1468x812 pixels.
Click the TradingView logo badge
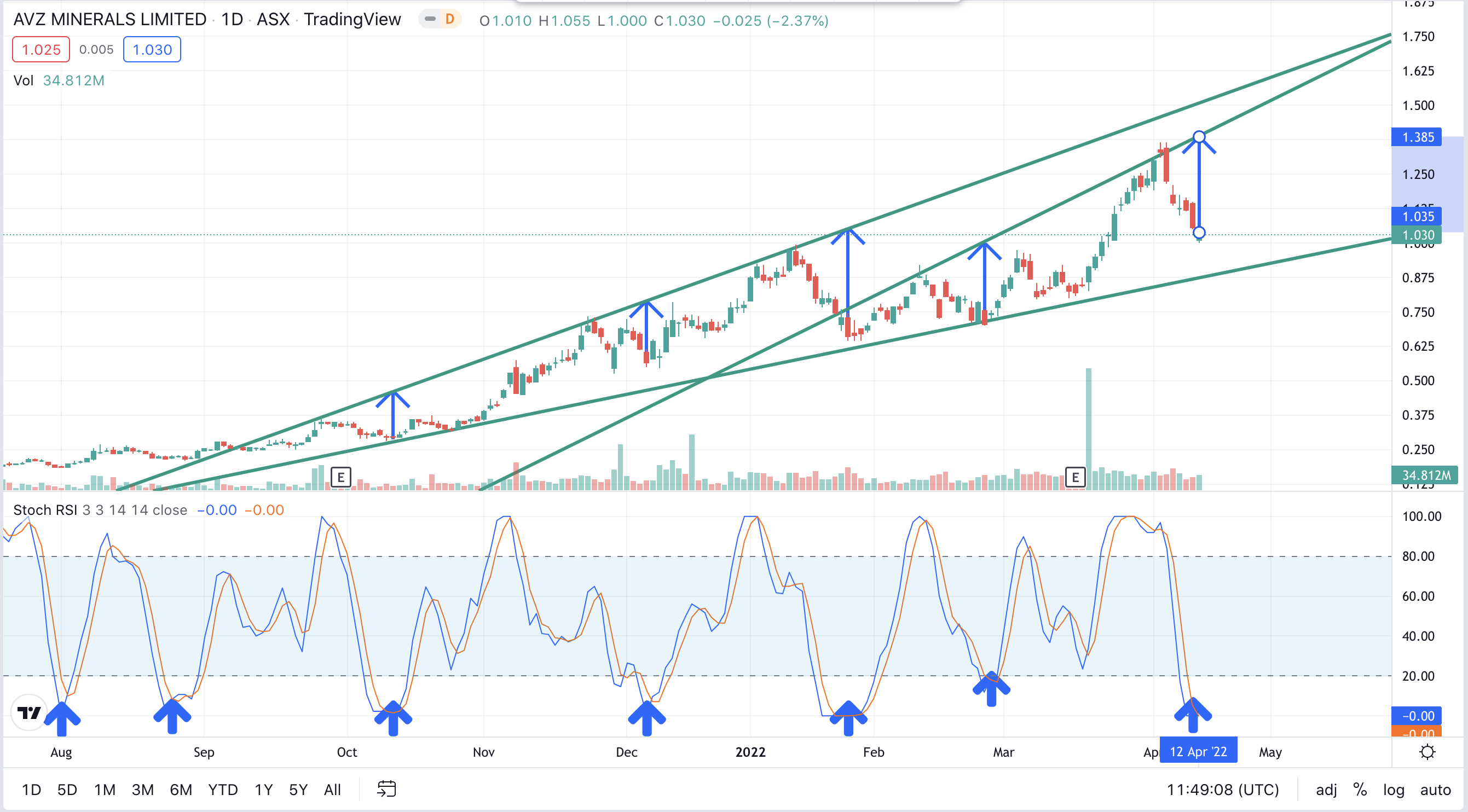click(x=28, y=712)
